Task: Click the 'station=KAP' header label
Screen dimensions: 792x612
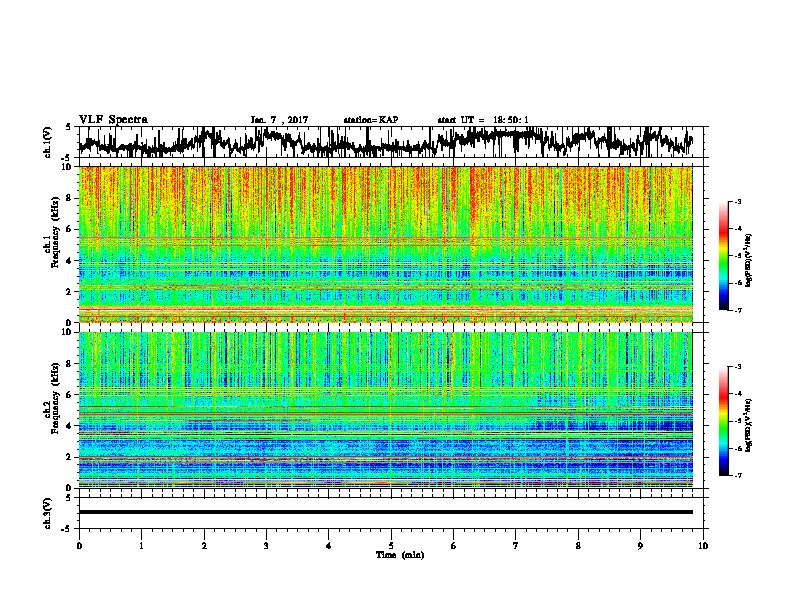Action: [371, 120]
